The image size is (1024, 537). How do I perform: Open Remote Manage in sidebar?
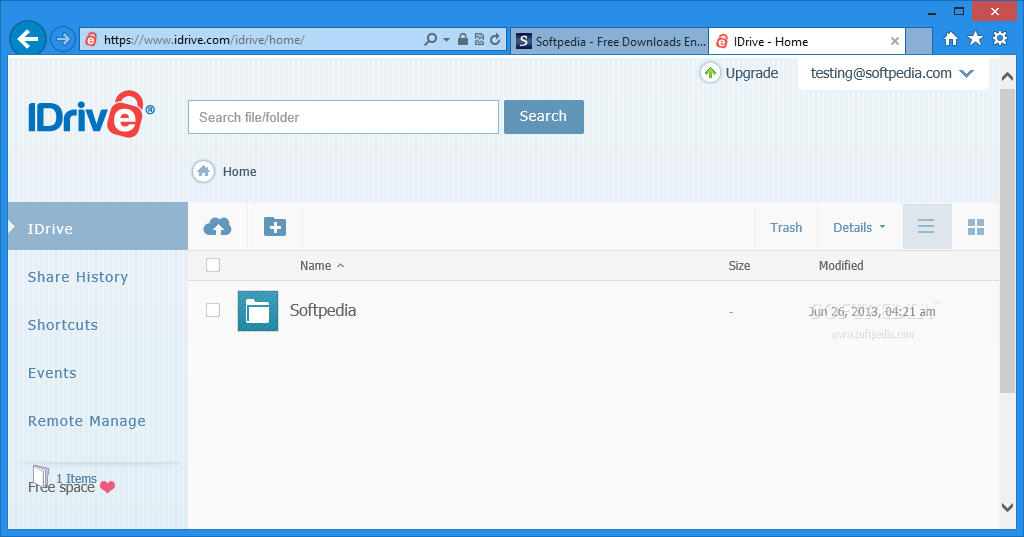click(87, 421)
